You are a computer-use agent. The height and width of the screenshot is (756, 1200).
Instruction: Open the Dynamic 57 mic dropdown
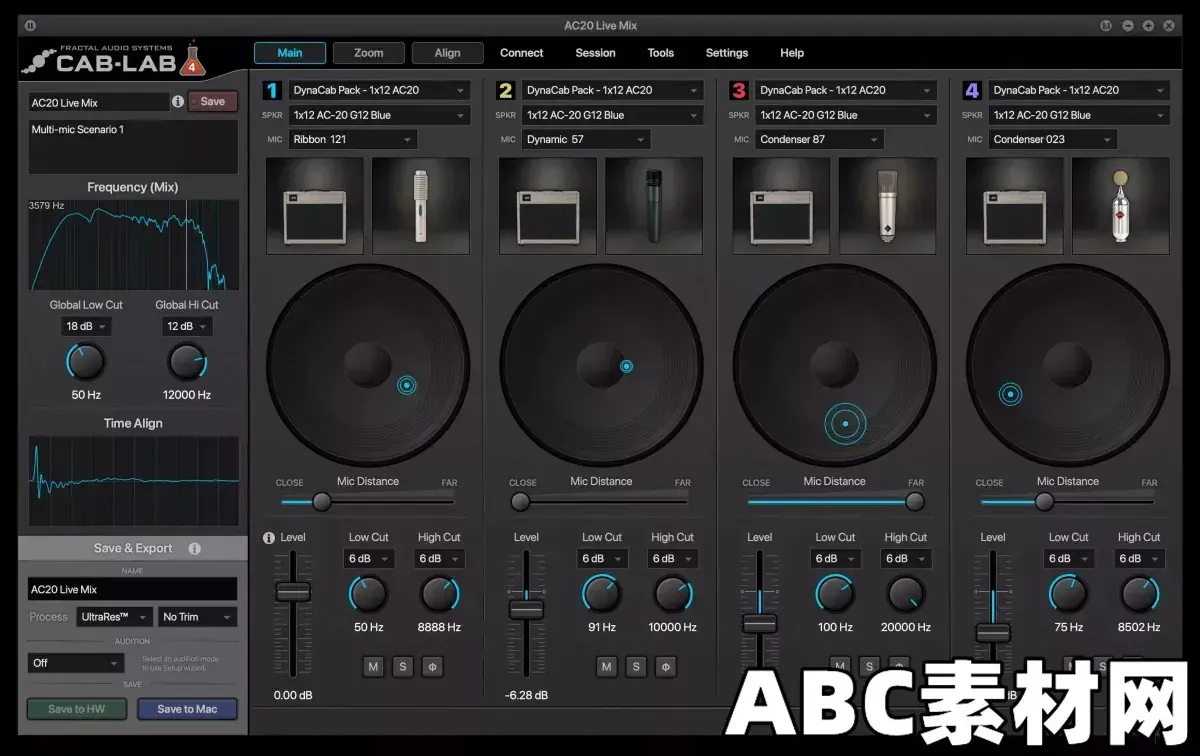pyautogui.click(x=585, y=139)
